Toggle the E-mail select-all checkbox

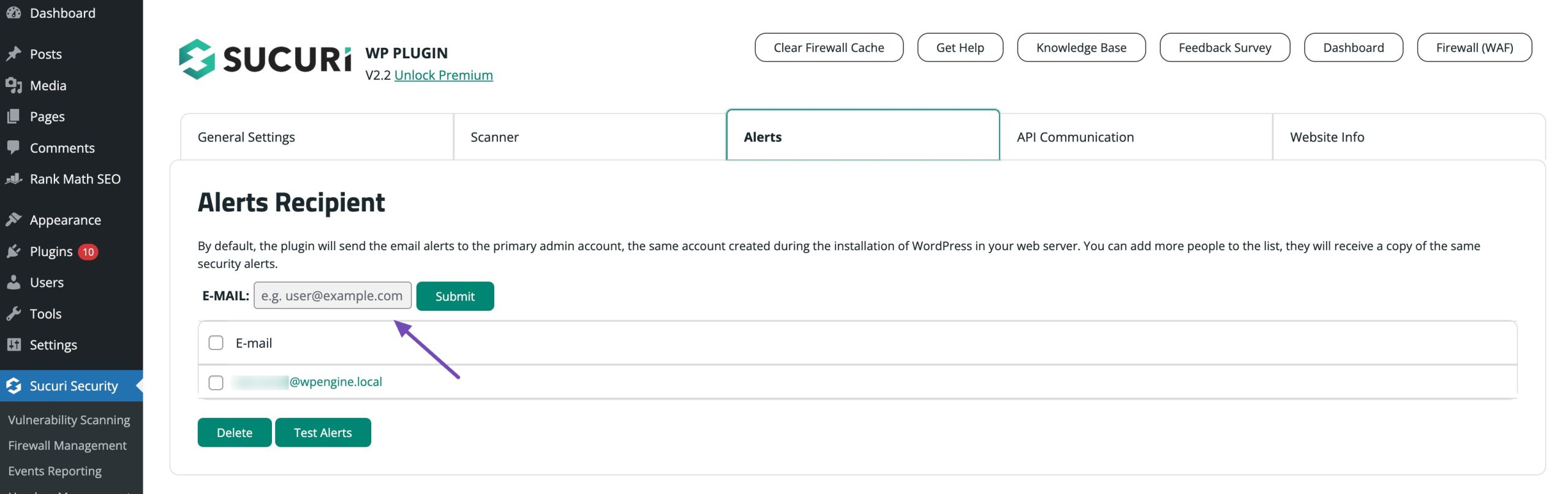pyautogui.click(x=216, y=343)
